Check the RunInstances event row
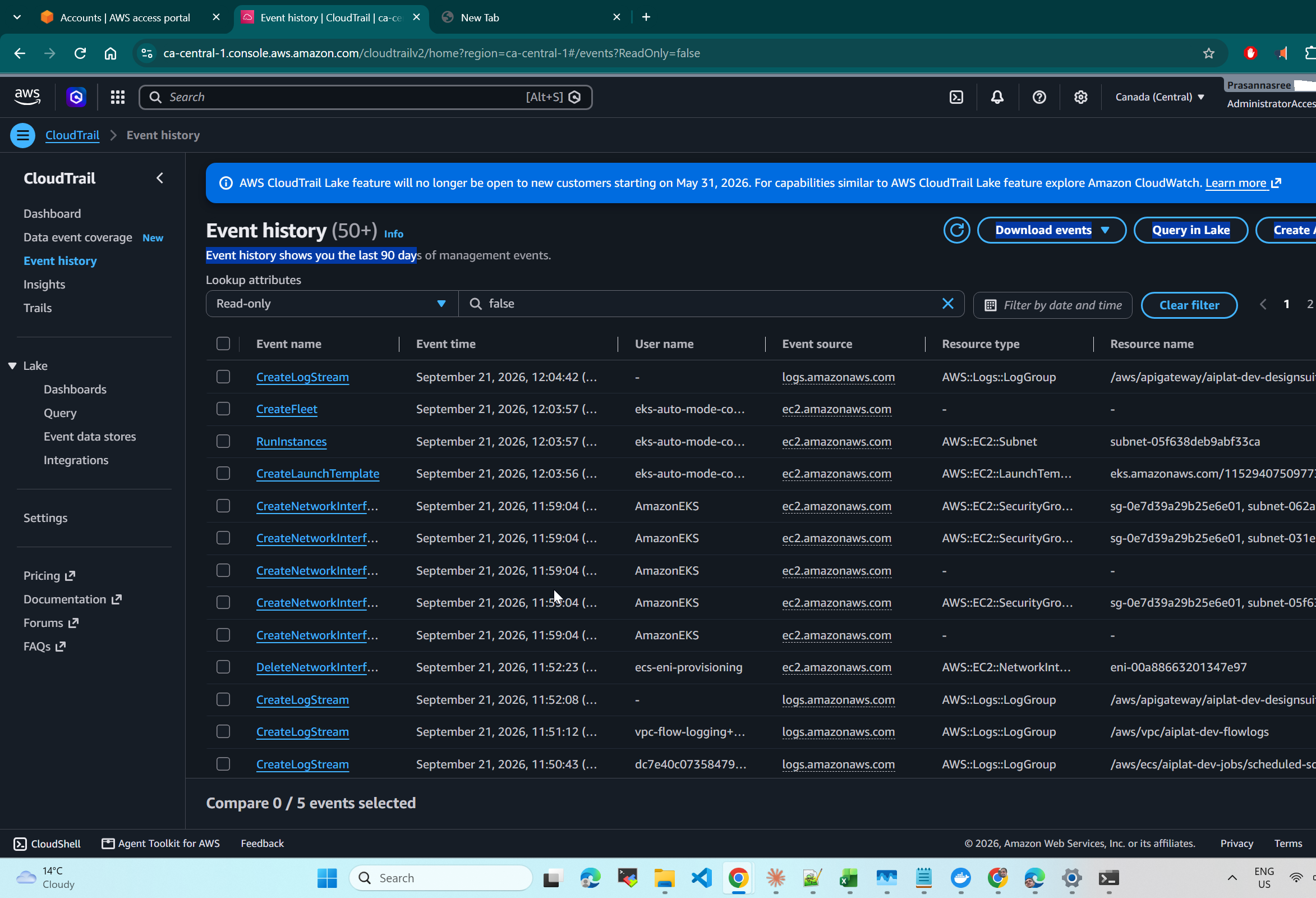The width and height of the screenshot is (1316, 898). (223, 441)
